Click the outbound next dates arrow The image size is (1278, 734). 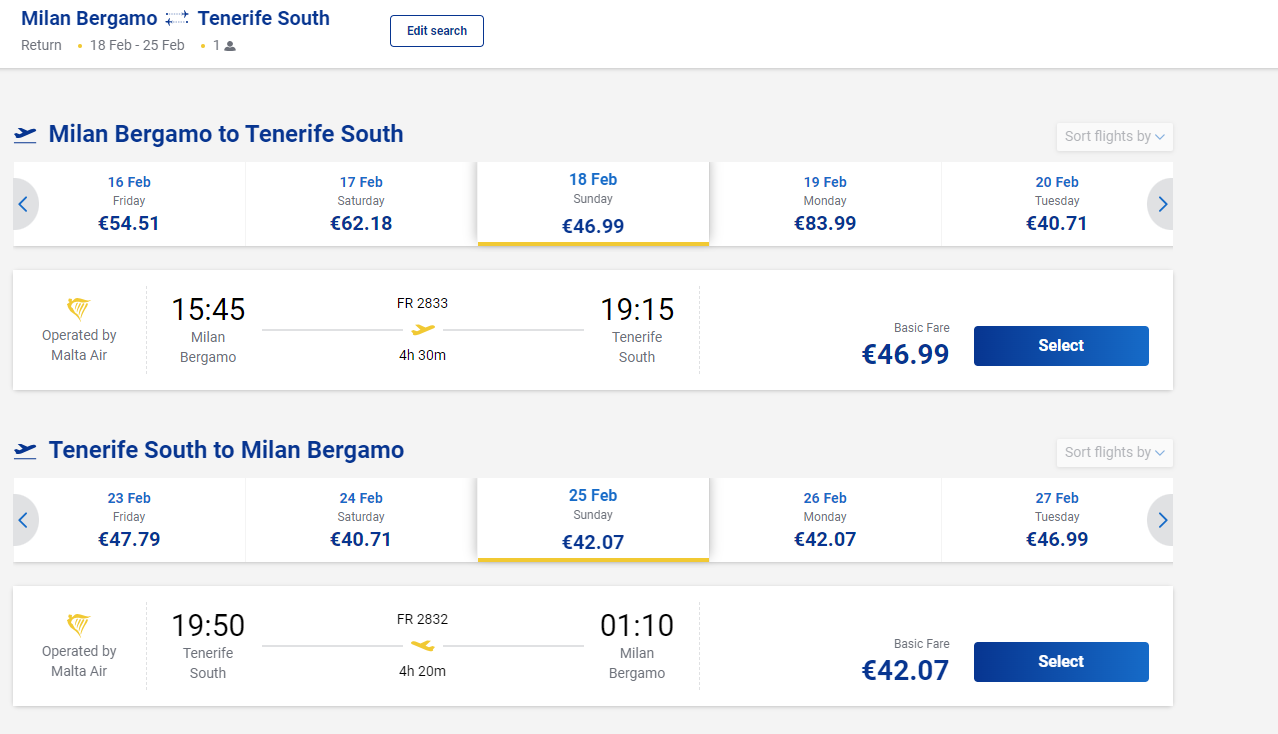[1161, 204]
